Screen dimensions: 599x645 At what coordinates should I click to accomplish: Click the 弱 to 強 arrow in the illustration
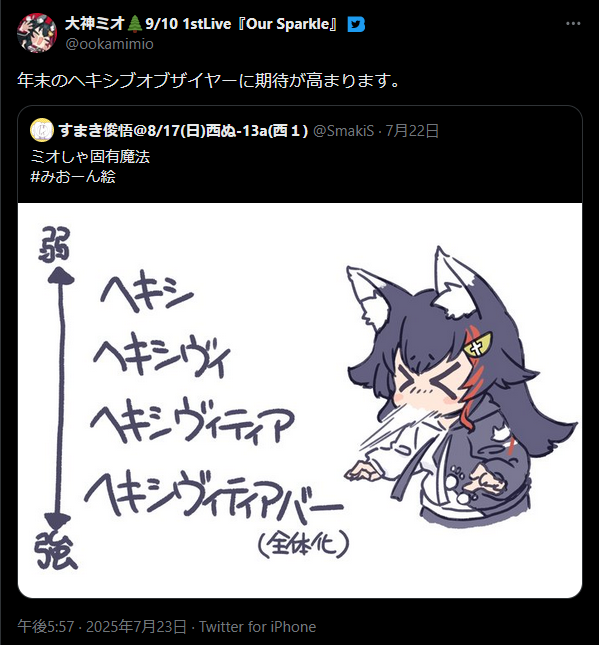[60, 399]
